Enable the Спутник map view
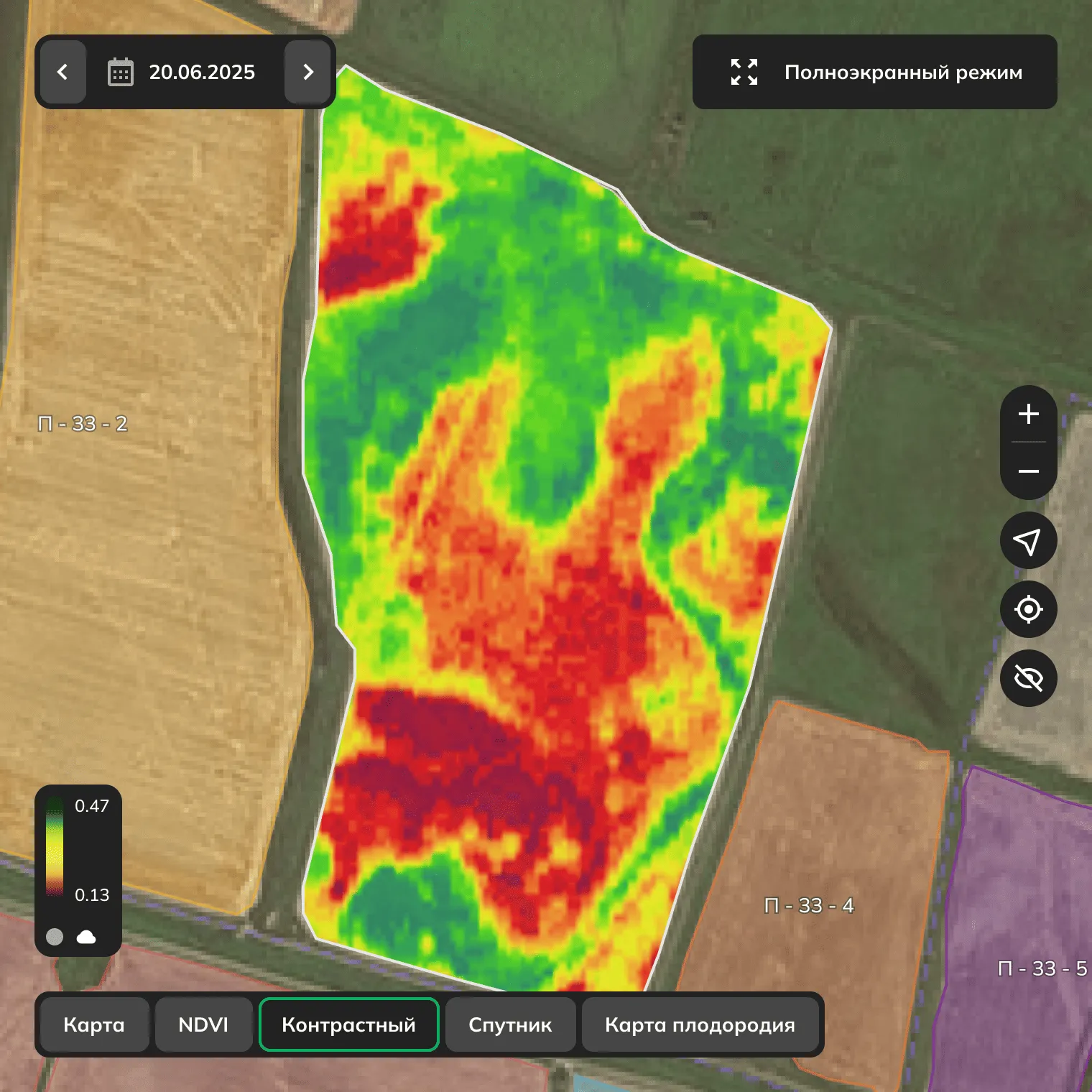This screenshot has height=1092, width=1092. pyautogui.click(x=510, y=1025)
